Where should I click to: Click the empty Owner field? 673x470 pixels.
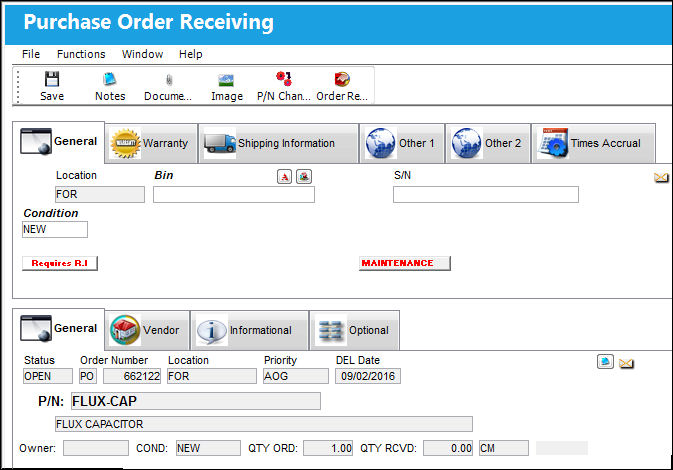[96, 448]
